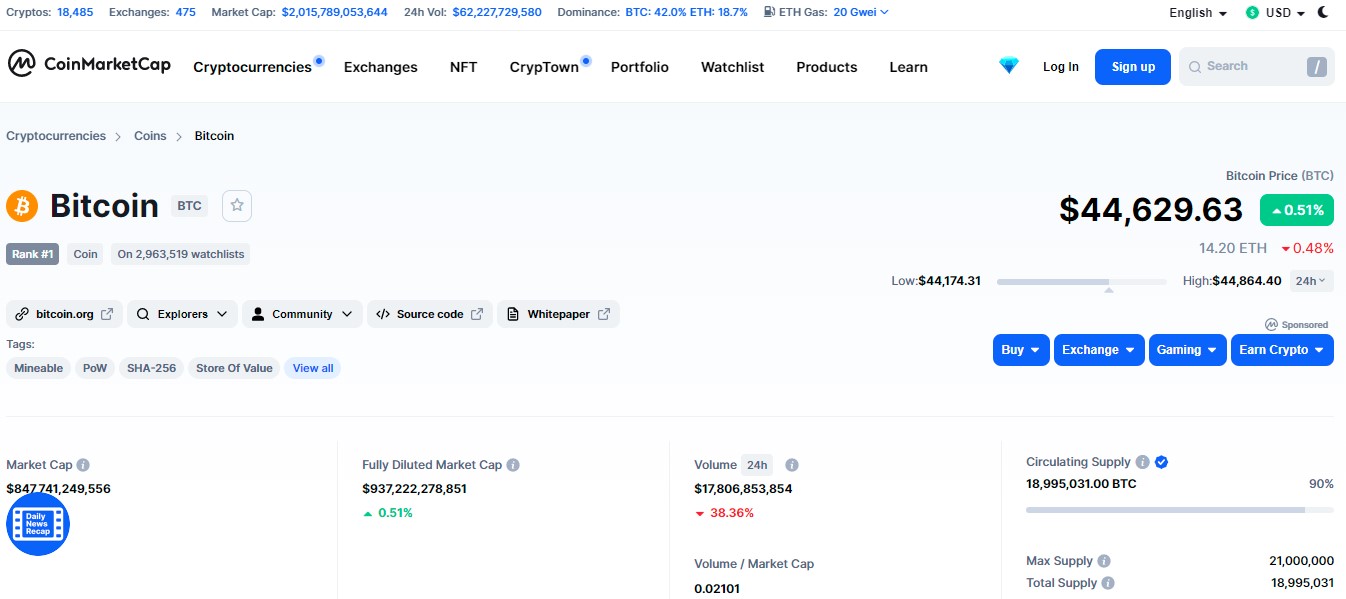1346x599 pixels.
Task: Click the CoinMarketCap logo
Action: tap(90, 64)
